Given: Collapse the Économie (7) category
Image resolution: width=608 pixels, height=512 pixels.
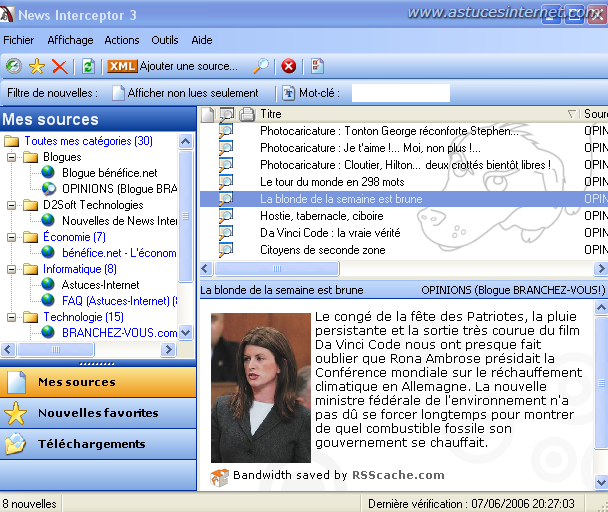Looking at the screenshot, I should pos(12,237).
